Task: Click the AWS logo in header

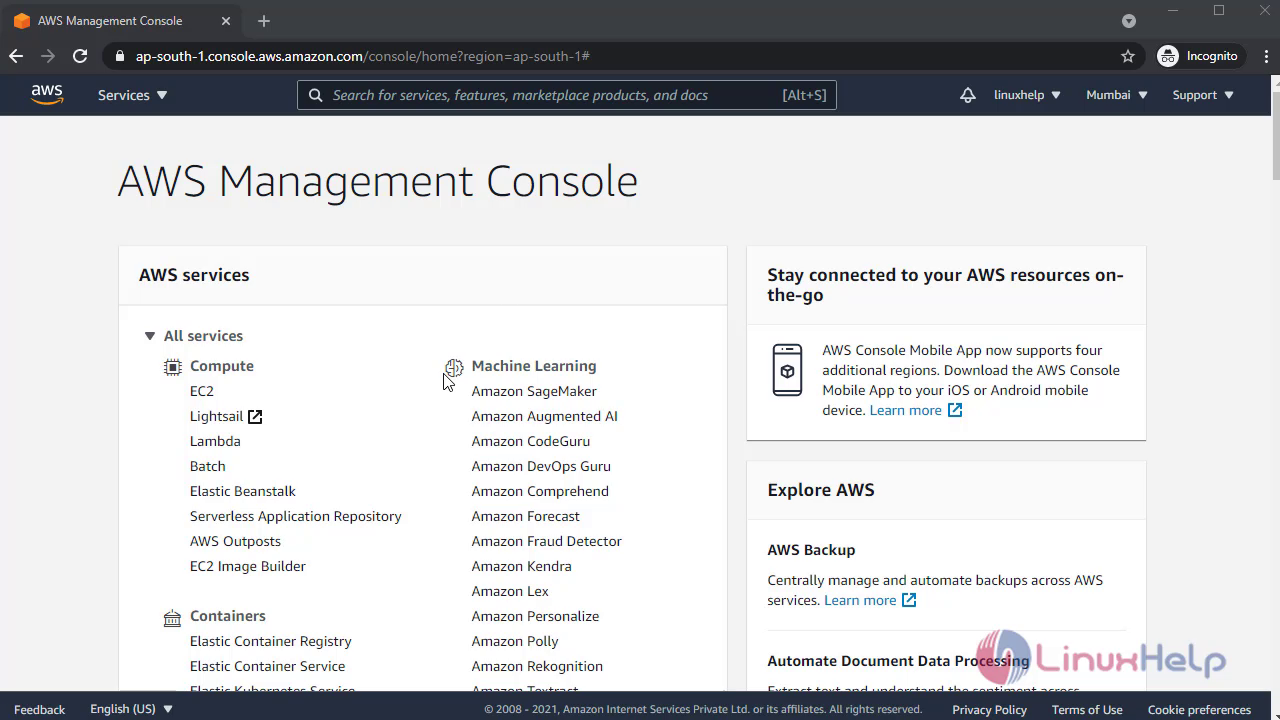Action: click(47, 95)
